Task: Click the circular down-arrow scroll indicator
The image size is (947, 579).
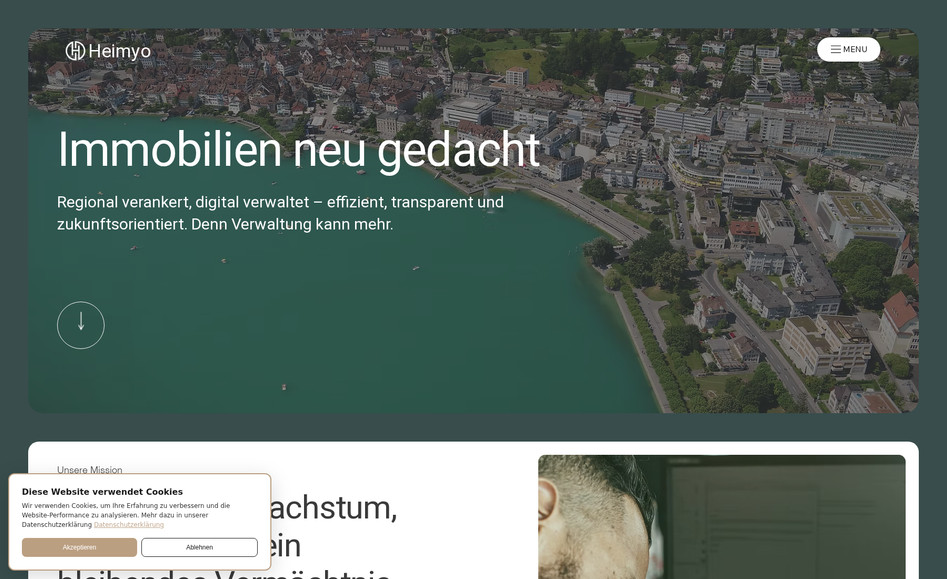Action: click(x=80, y=324)
